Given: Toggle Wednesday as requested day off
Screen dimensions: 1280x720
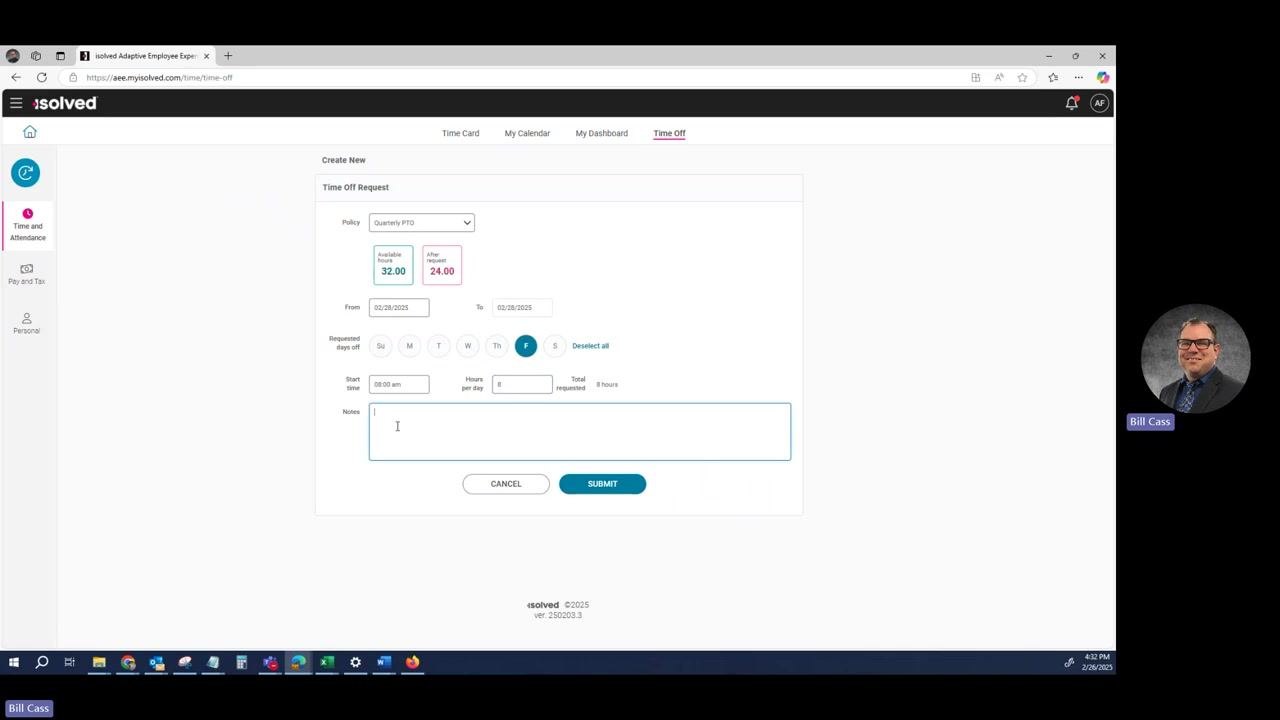Looking at the screenshot, I should point(467,346).
